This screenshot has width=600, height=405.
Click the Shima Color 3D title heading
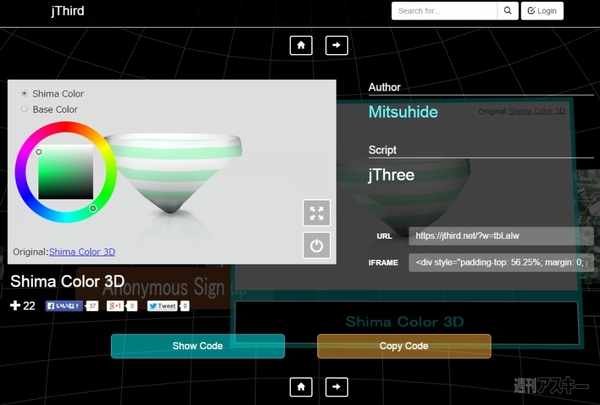click(x=67, y=281)
